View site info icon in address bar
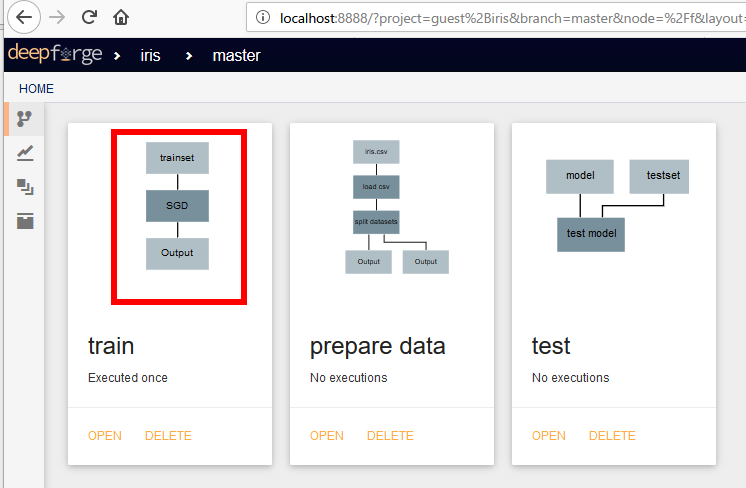The height and width of the screenshot is (488, 746). (x=263, y=18)
